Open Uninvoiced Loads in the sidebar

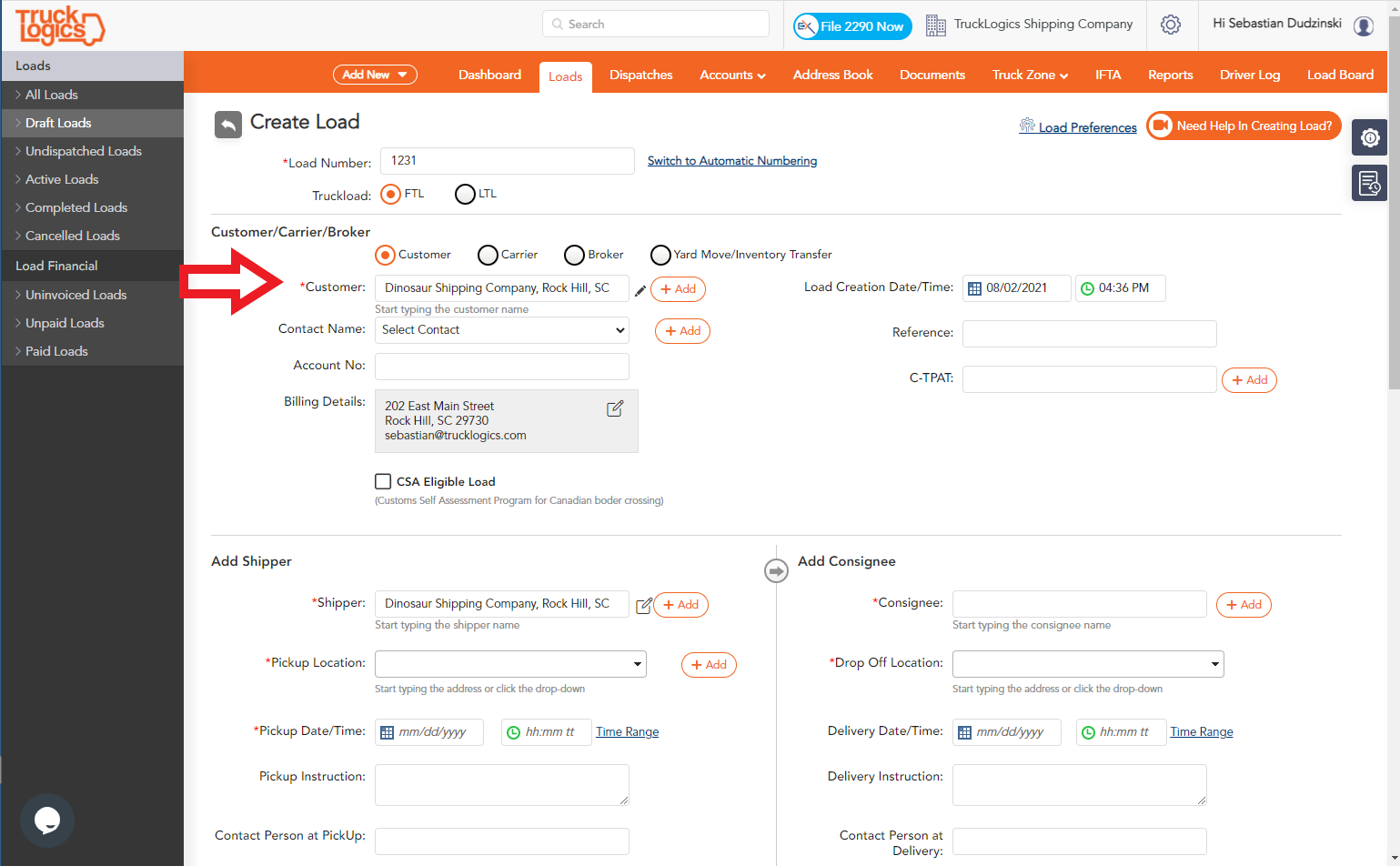click(92, 295)
